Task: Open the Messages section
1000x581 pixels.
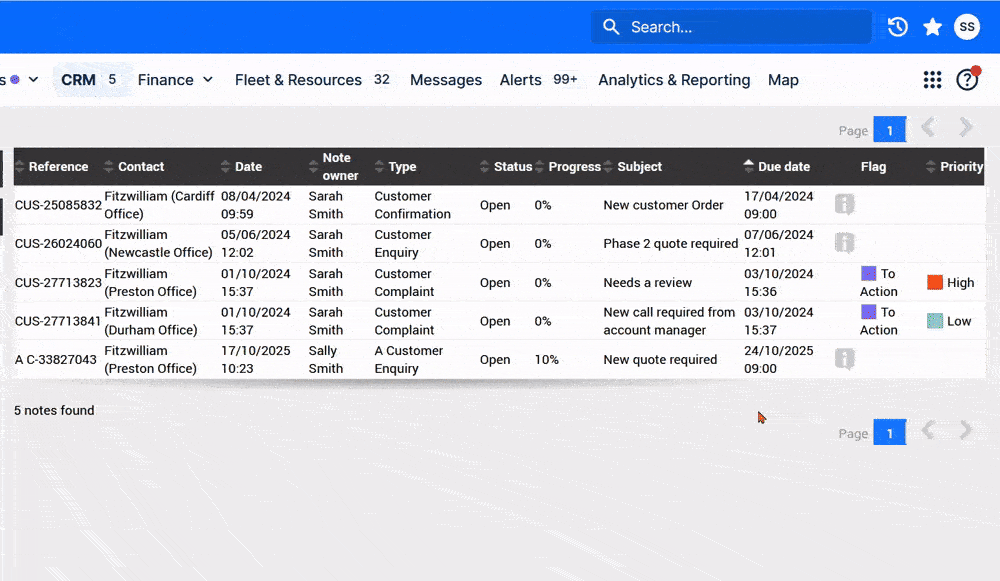Action: (446, 80)
